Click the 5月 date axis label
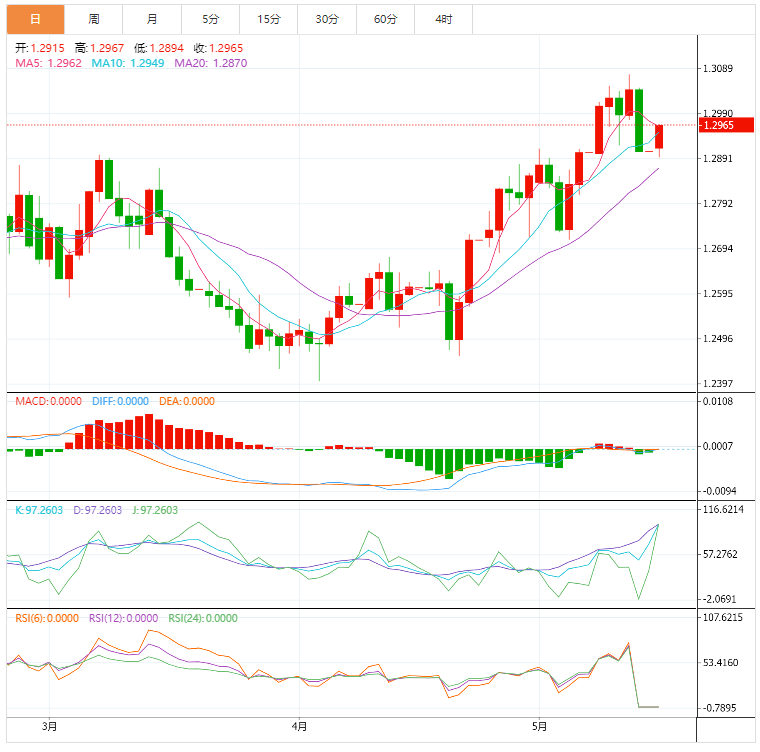The height and width of the screenshot is (752, 760). pyautogui.click(x=539, y=726)
